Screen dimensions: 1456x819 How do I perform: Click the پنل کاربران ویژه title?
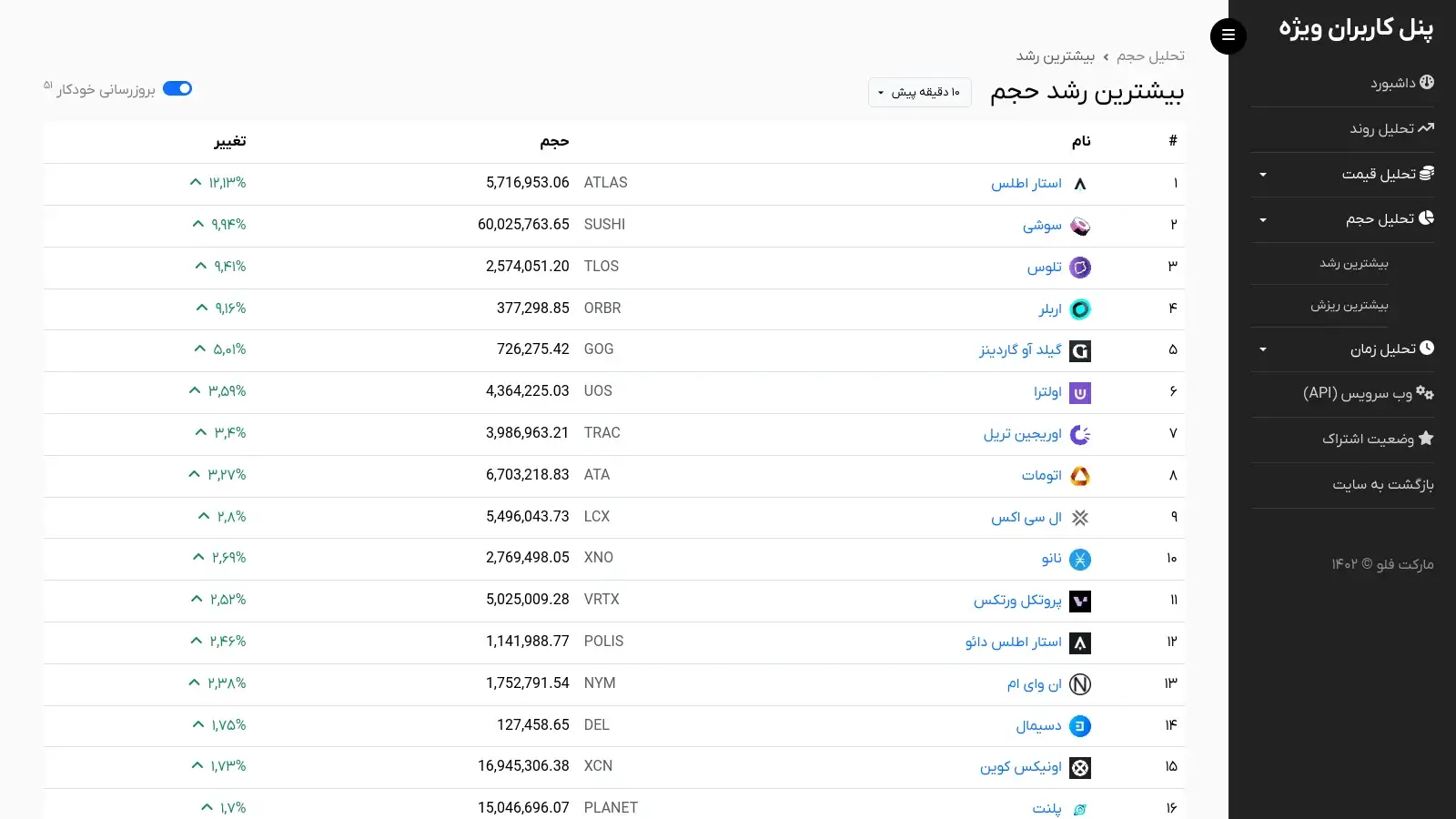[x=1356, y=28]
